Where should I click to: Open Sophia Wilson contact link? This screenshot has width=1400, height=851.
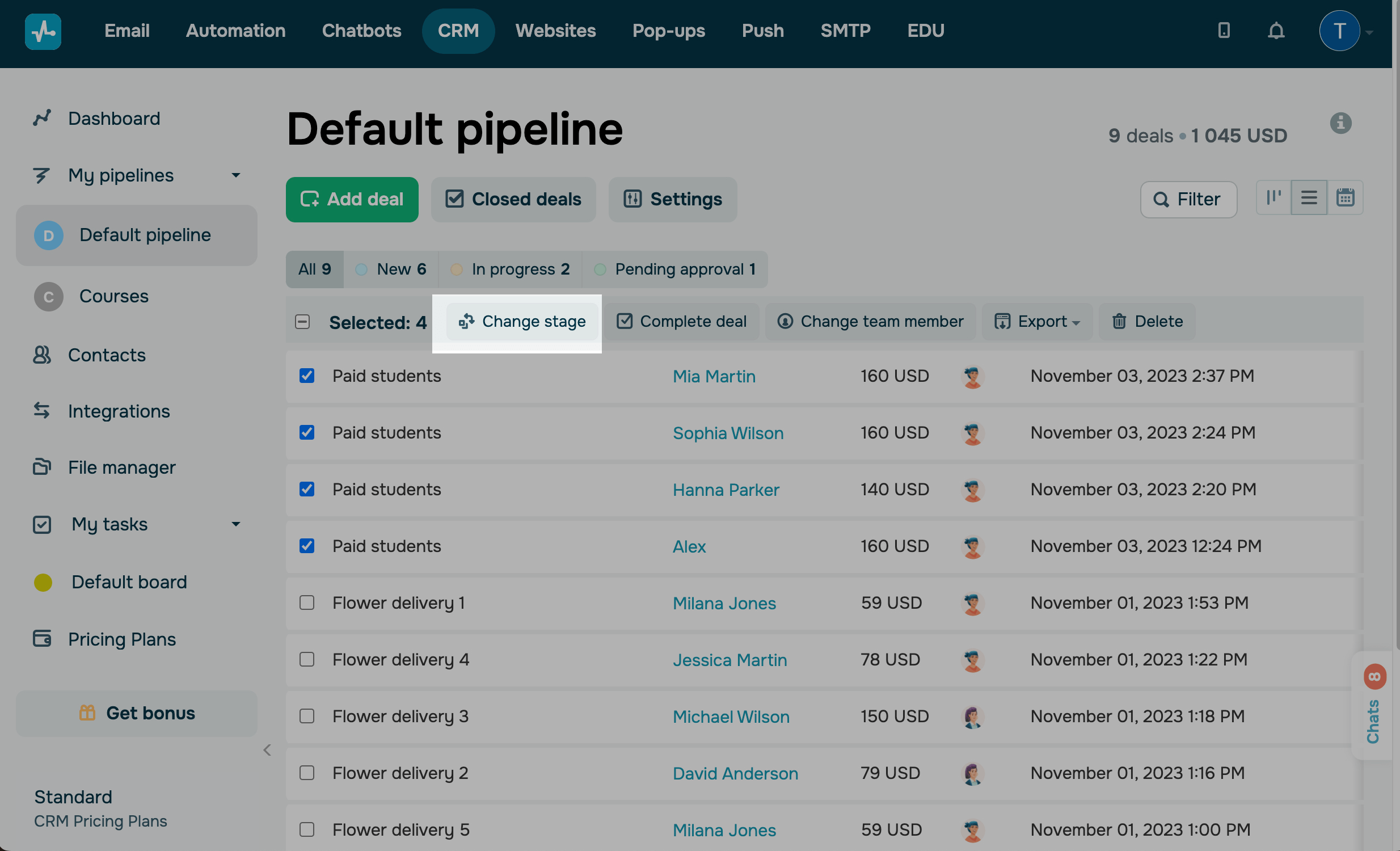coord(727,433)
